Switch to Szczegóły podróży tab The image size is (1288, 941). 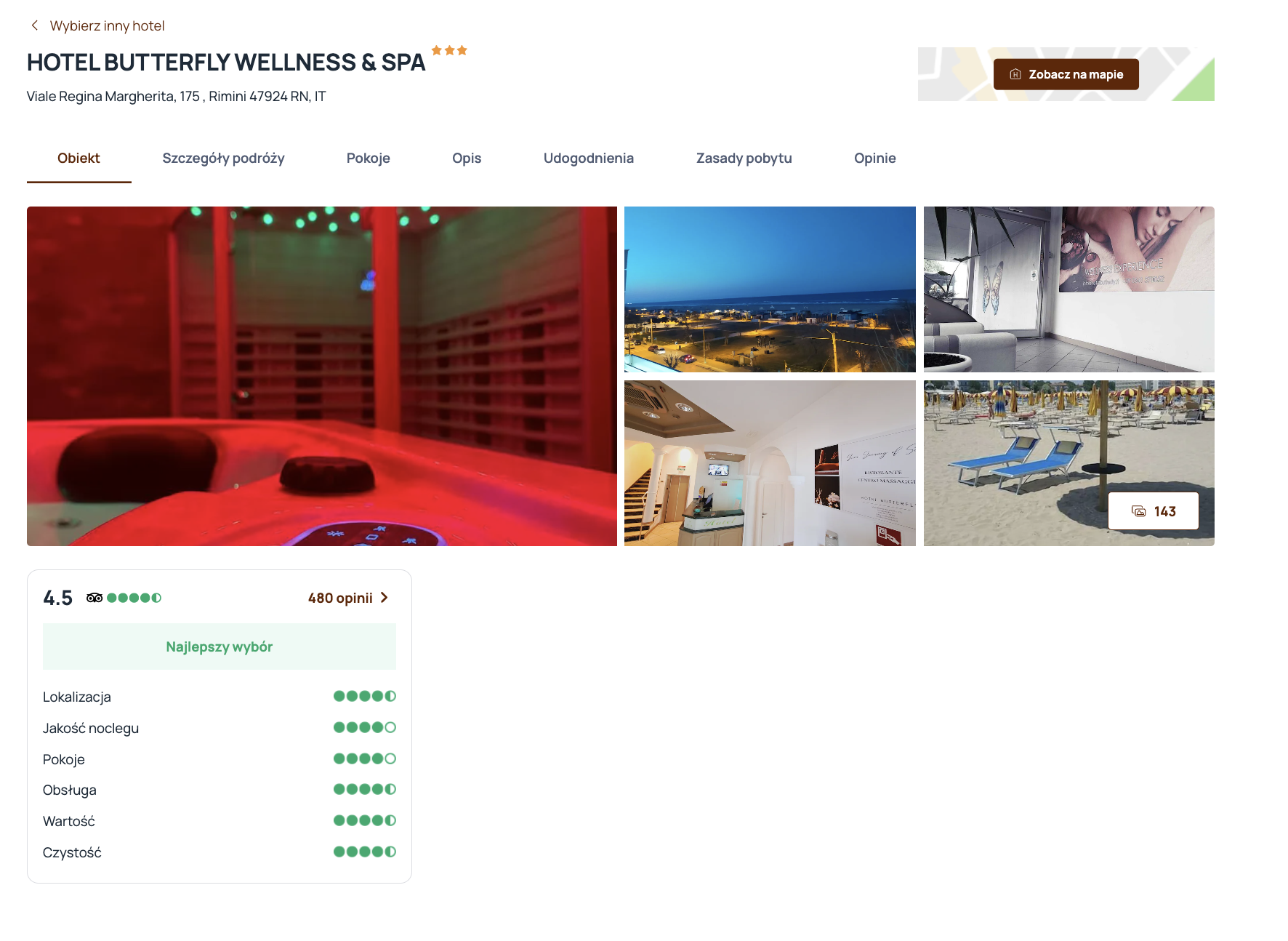(x=223, y=158)
